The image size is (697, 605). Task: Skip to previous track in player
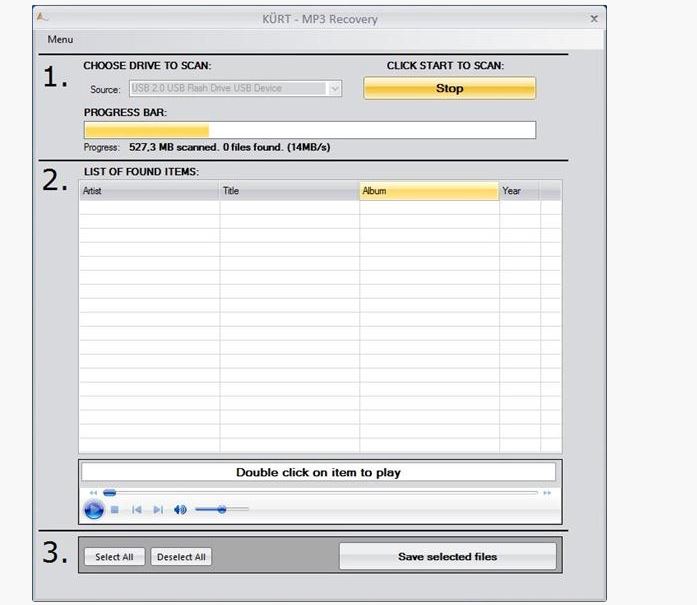137,510
